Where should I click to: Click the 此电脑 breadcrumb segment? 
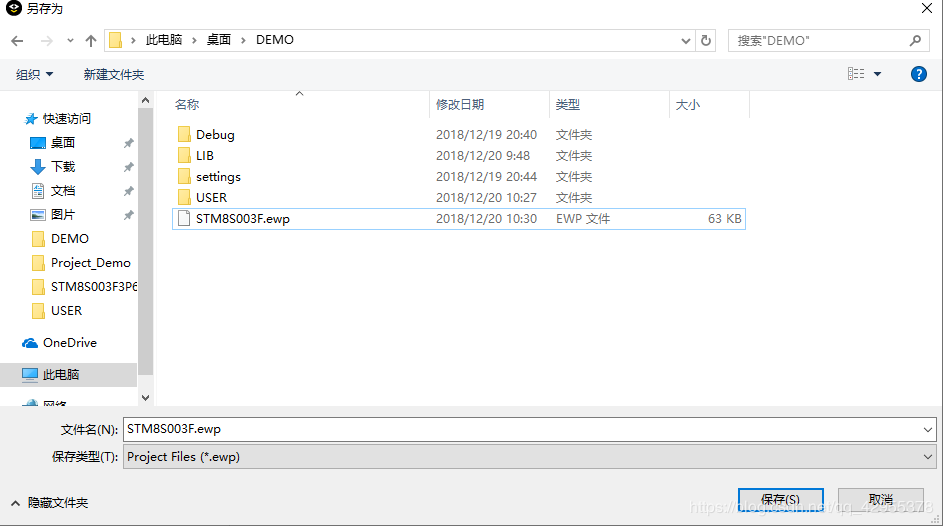[164, 40]
